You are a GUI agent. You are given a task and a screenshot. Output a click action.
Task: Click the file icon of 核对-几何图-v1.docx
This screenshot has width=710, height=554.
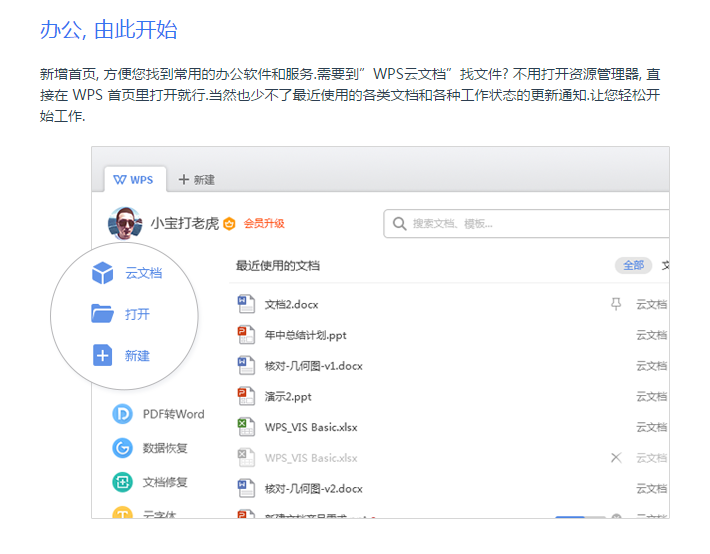pyautogui.click(x=246, y=366)
